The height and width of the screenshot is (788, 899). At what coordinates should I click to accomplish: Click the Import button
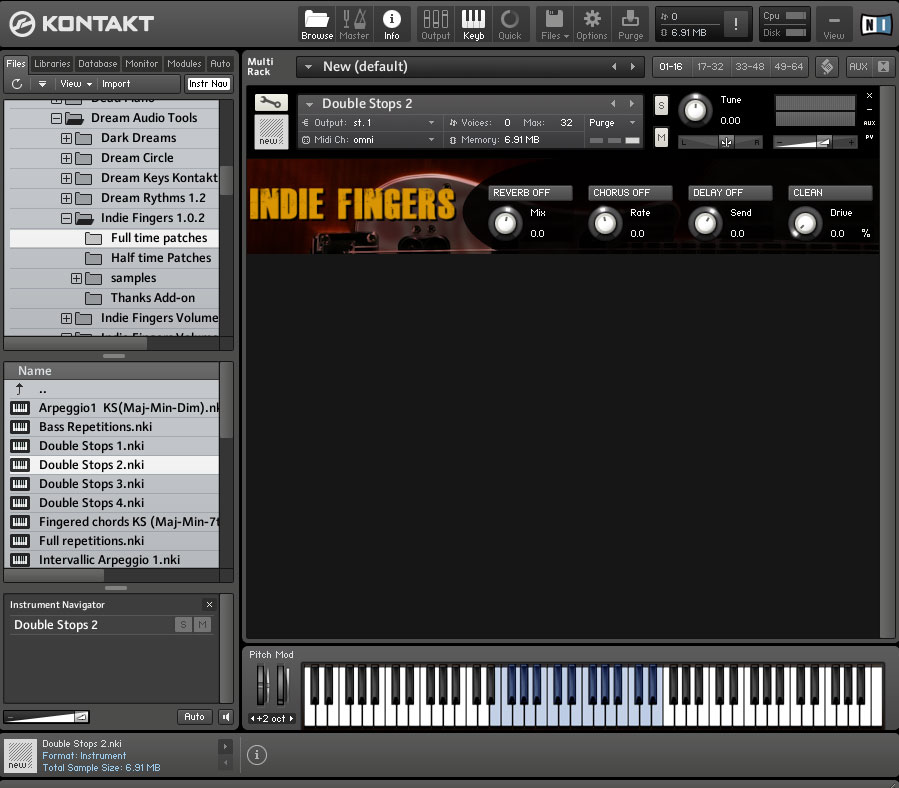[x=116, y=84]
